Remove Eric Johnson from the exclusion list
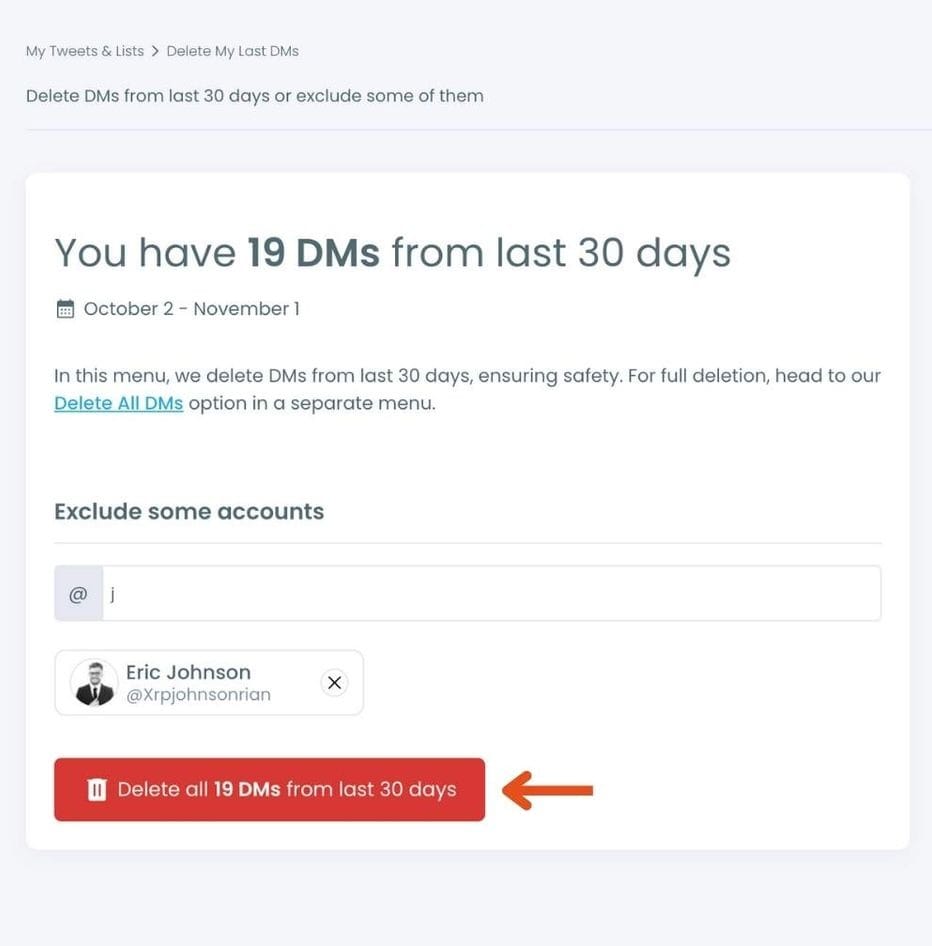 click(334, 682)
